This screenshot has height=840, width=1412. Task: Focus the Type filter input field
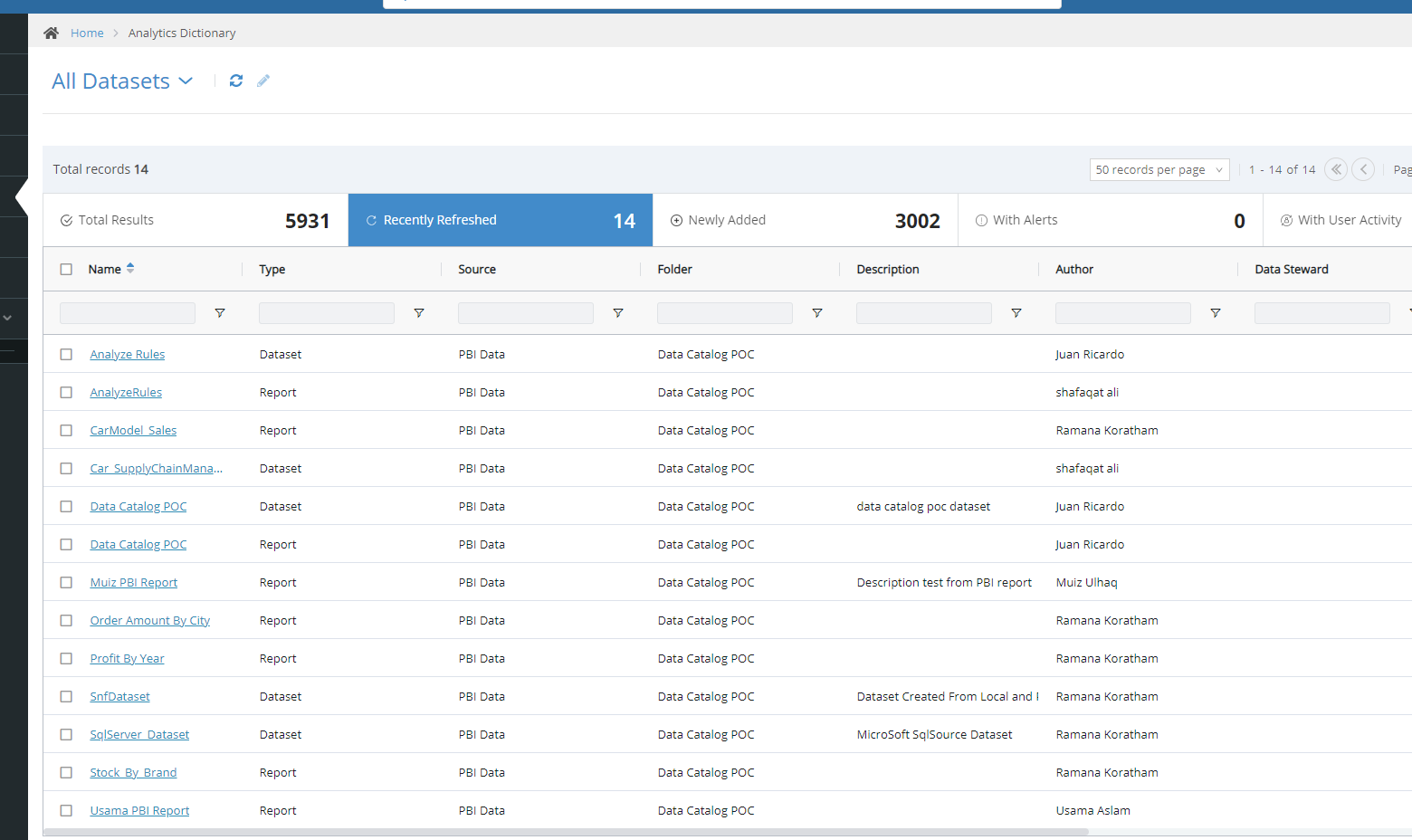point(327,313)
